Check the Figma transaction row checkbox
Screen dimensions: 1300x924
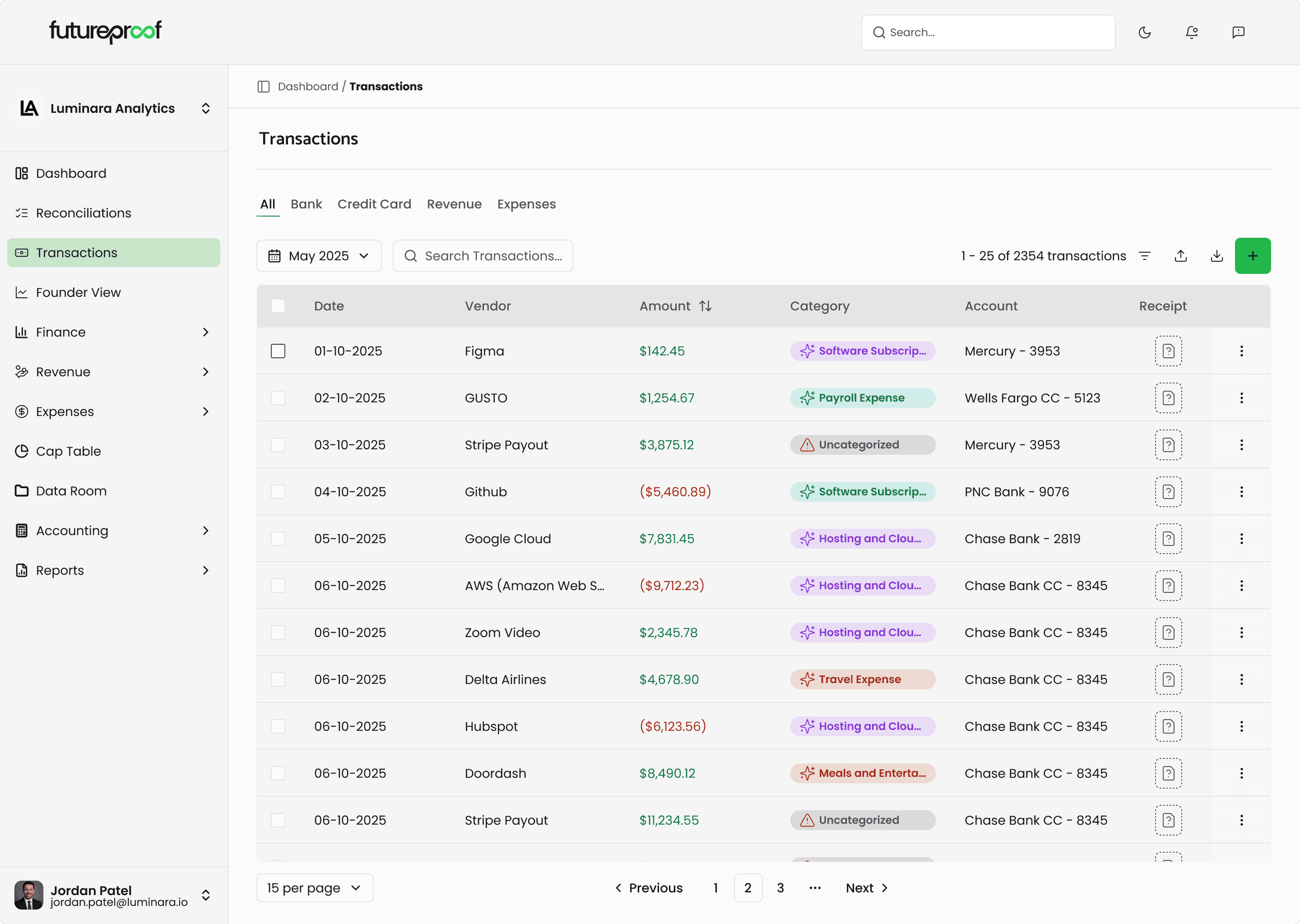[x=278, y=351]
